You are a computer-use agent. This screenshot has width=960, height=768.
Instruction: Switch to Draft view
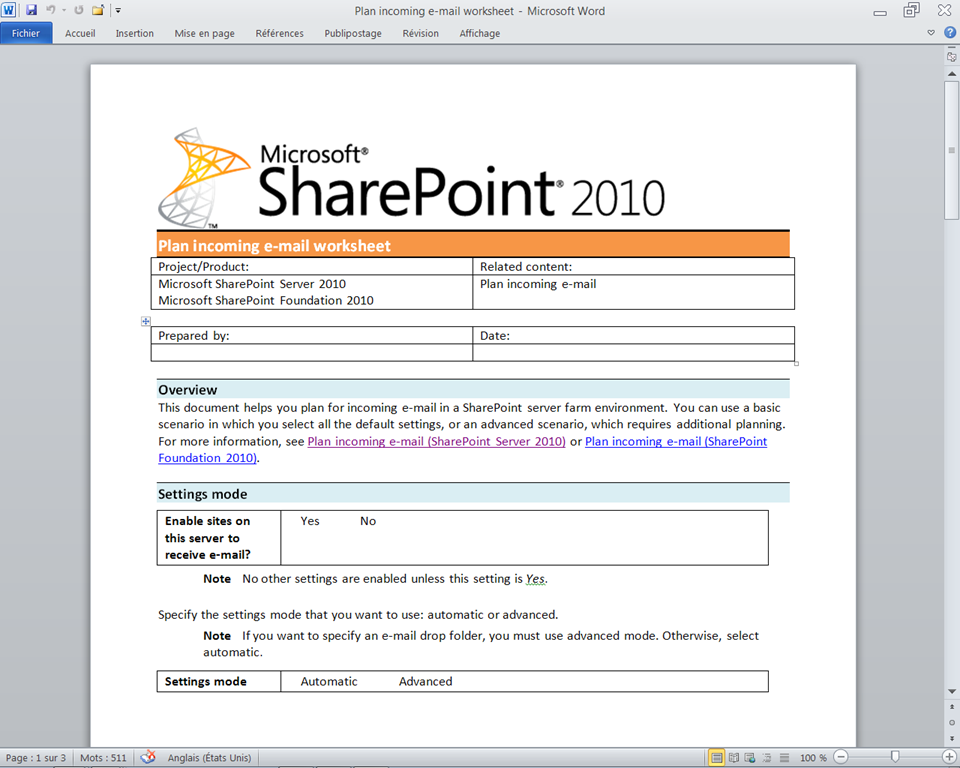784,758
